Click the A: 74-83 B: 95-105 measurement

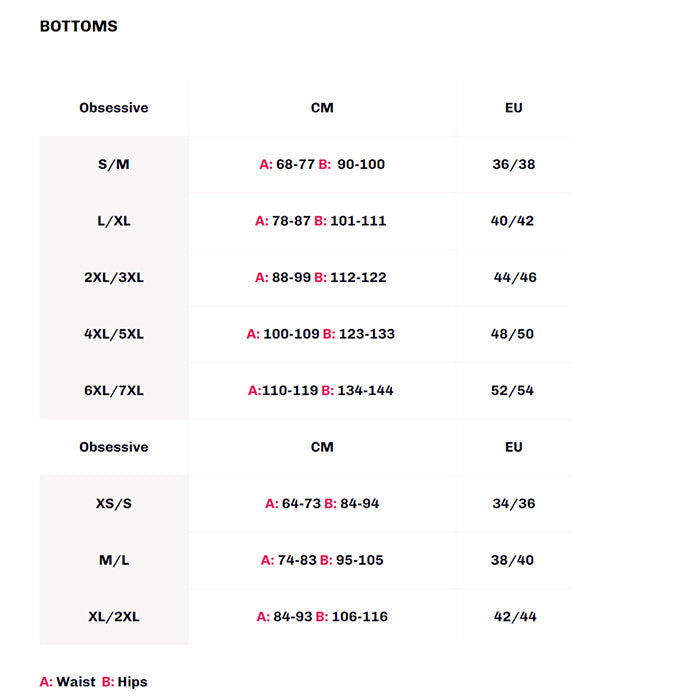tap(322, 560)
